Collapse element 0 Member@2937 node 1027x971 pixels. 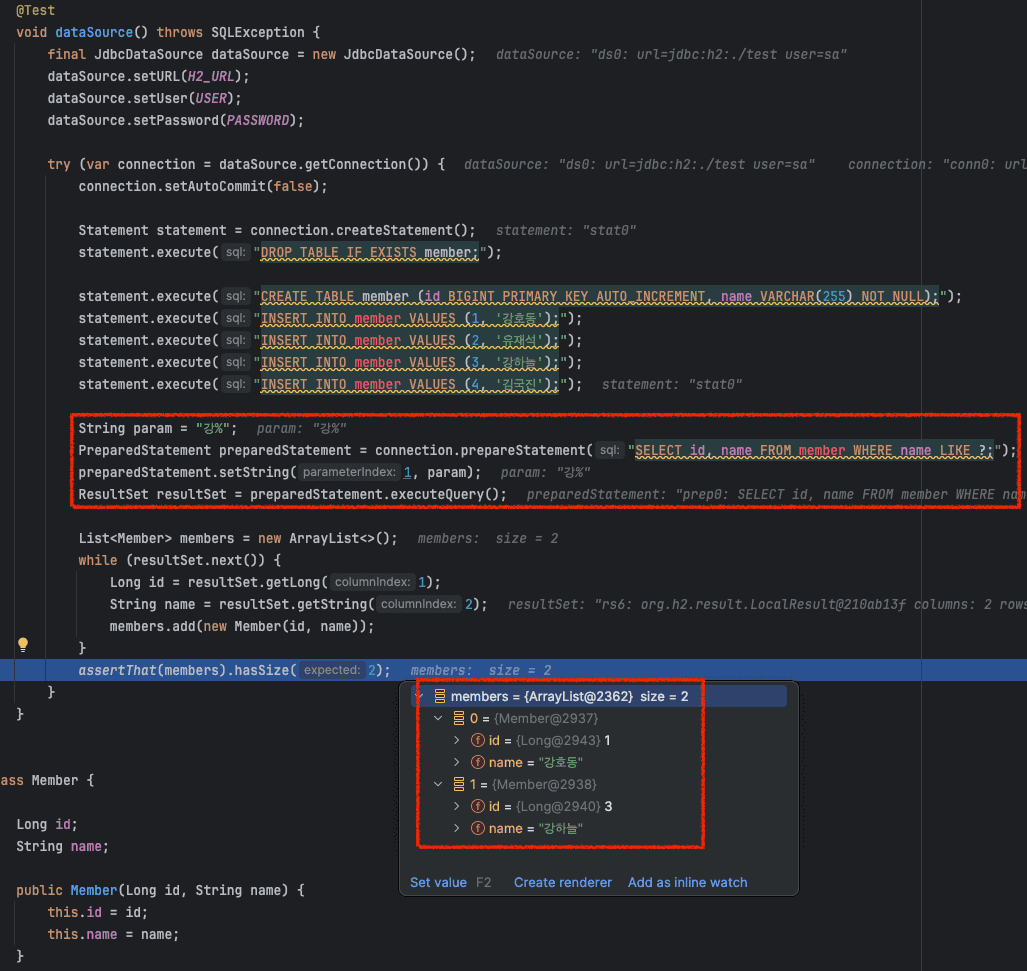click(x=438, y=718)
